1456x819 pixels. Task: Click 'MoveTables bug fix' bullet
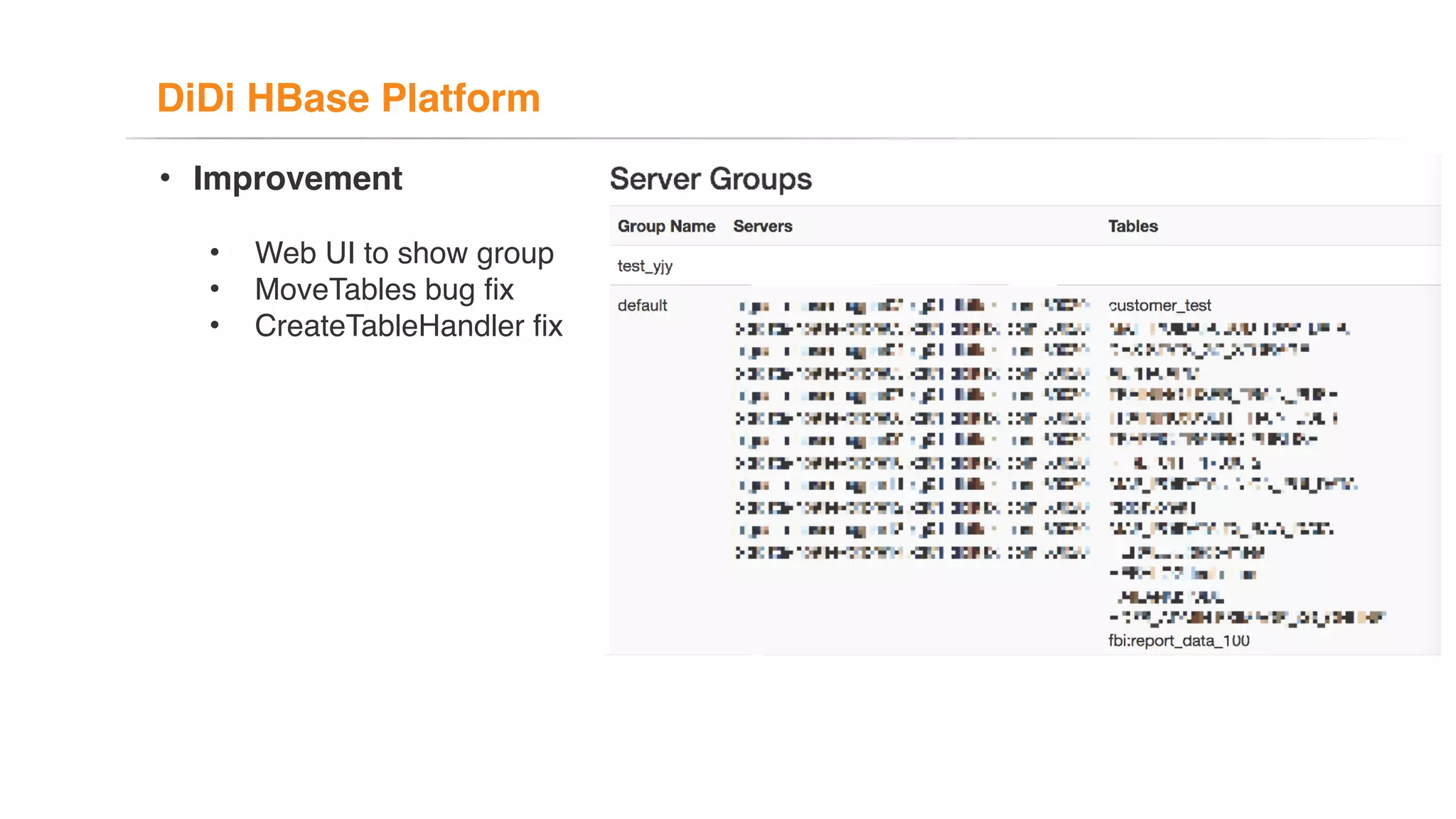(384, 289)
